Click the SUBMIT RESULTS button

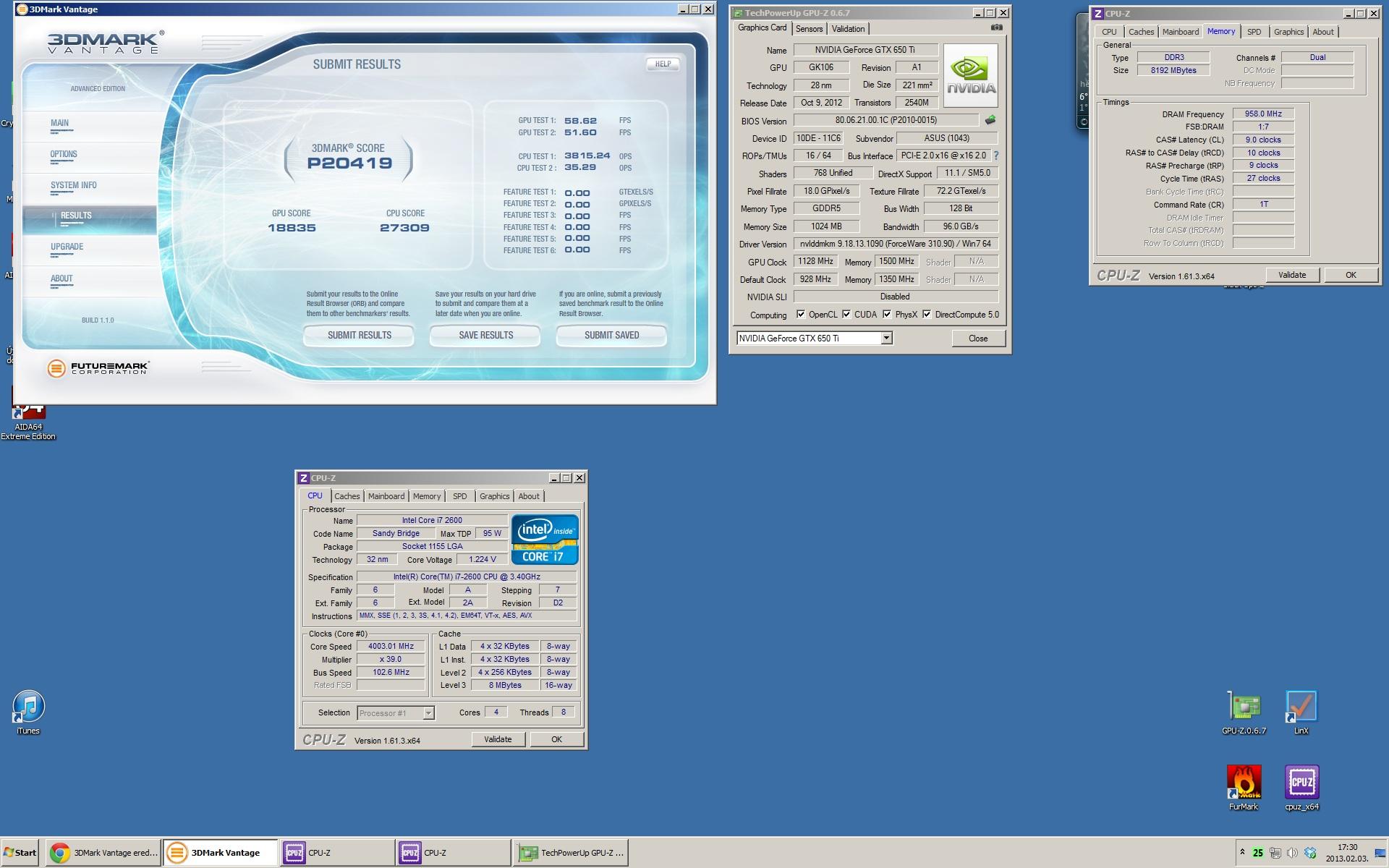(x=359, y=335)
